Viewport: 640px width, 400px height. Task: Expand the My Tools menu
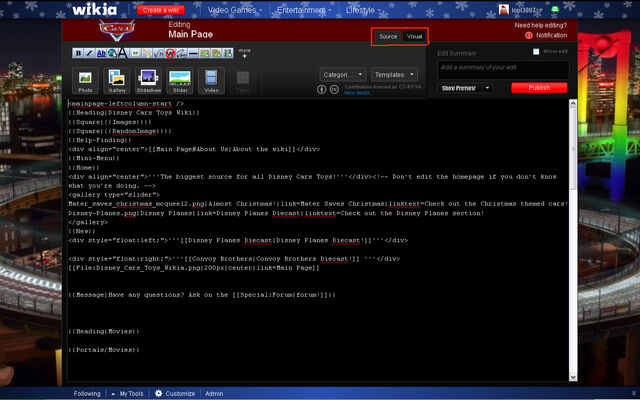(127, 393)
